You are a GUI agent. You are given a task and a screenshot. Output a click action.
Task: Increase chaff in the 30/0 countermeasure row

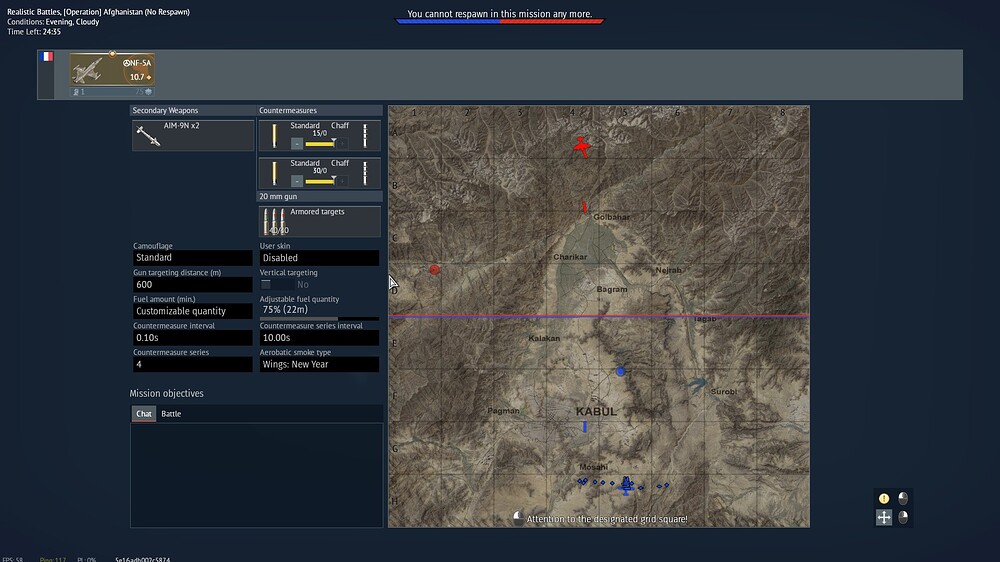(344, 181)
